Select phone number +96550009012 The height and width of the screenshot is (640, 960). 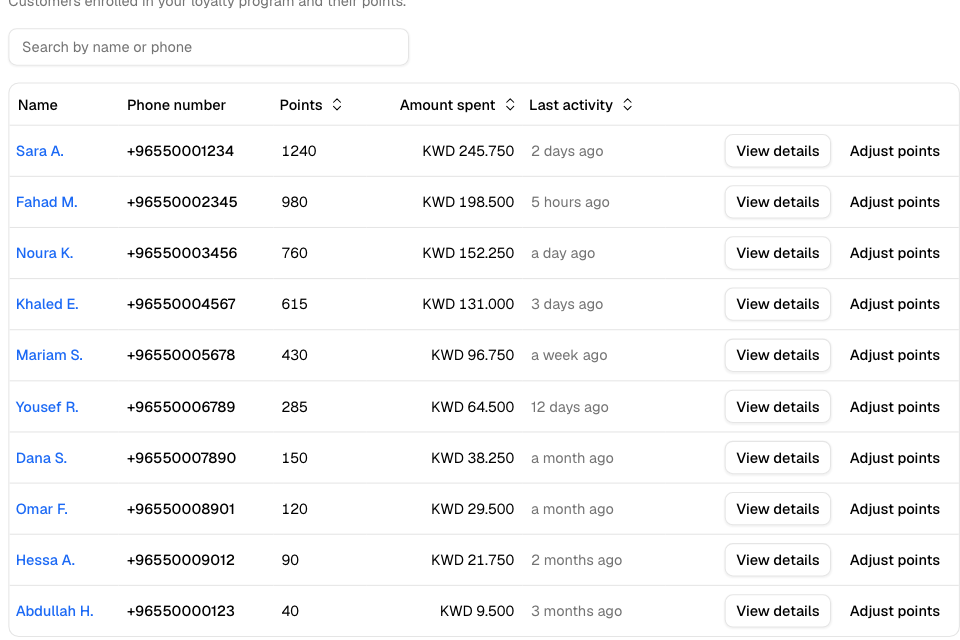click(x=181, y=560)
